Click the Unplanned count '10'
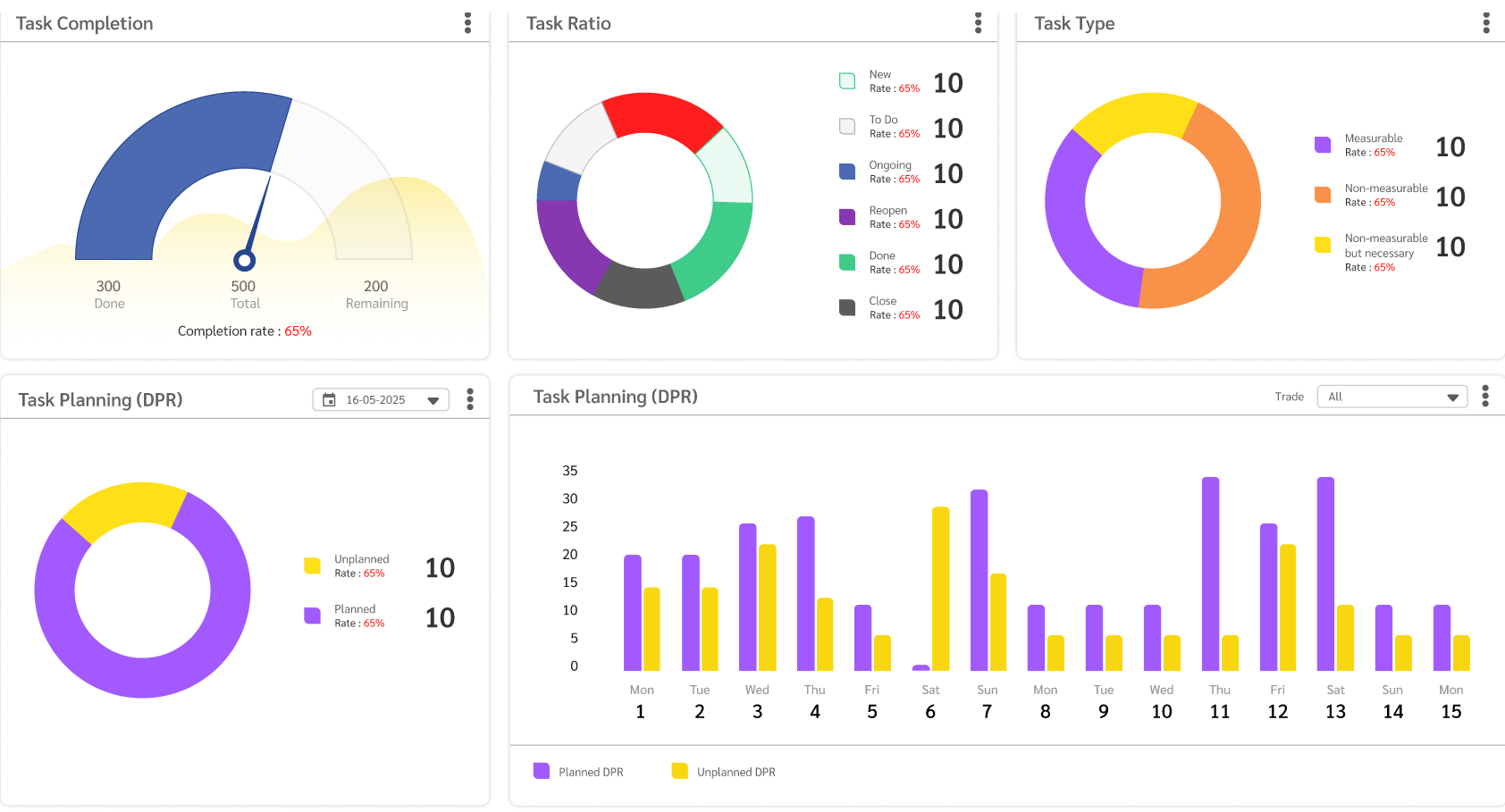The image size is (1505, 812). point(440,567)
